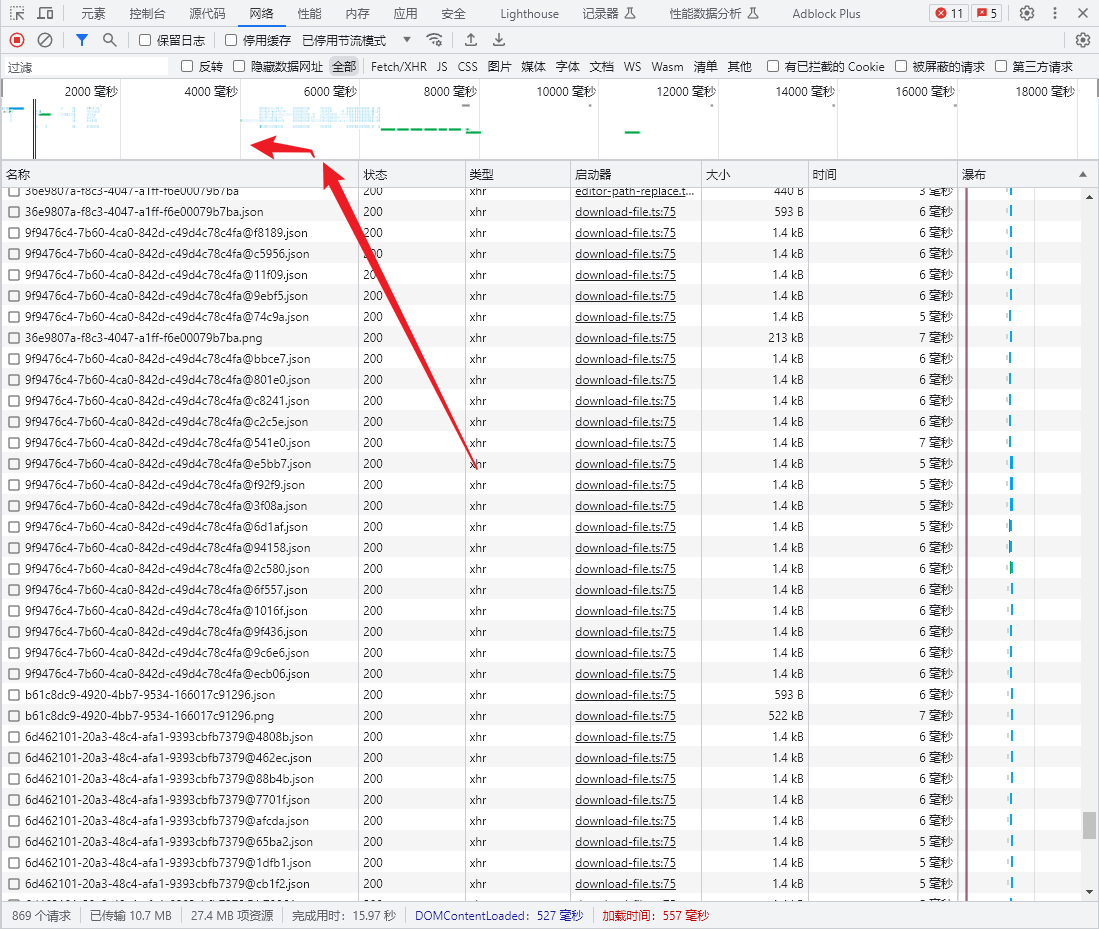Sort by 状态 column header
The height and width of the screenshot is (929, 1099).
click(x=411, y=174)
